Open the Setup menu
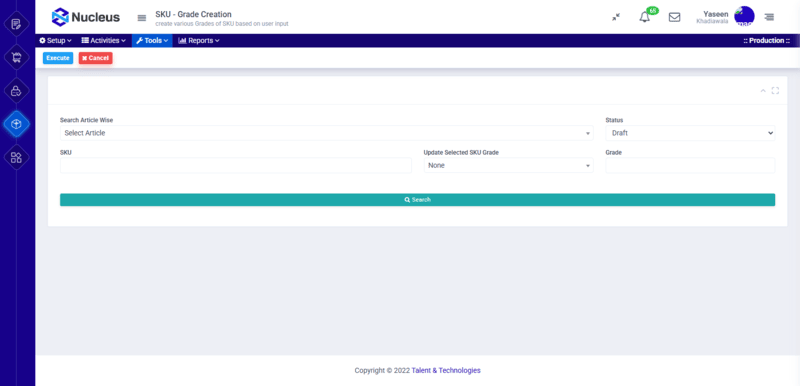Viewport: 800px width, 386px height. (x=56, y=41)
